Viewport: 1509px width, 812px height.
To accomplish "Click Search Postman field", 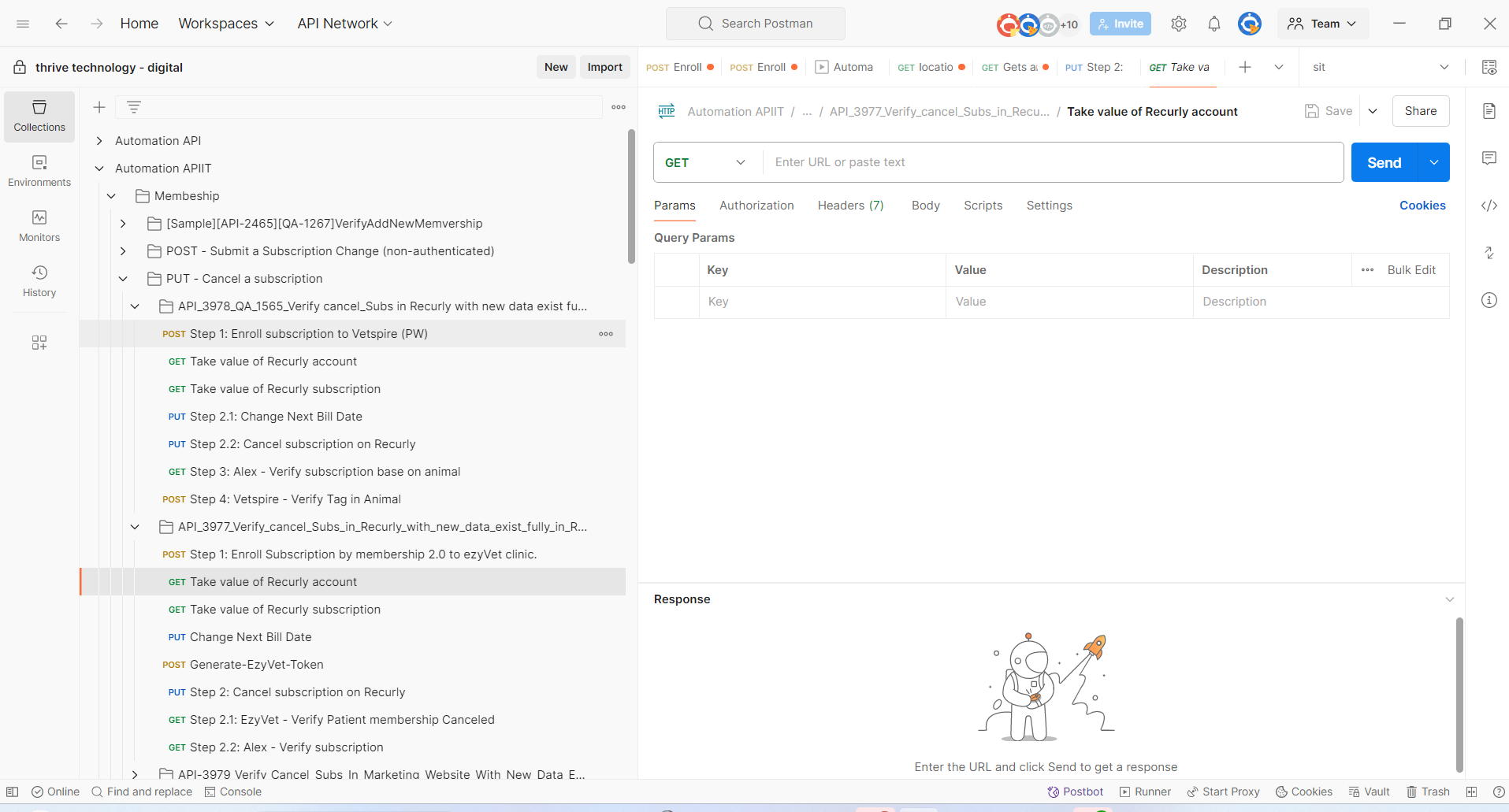I will [x=756, y=24].
